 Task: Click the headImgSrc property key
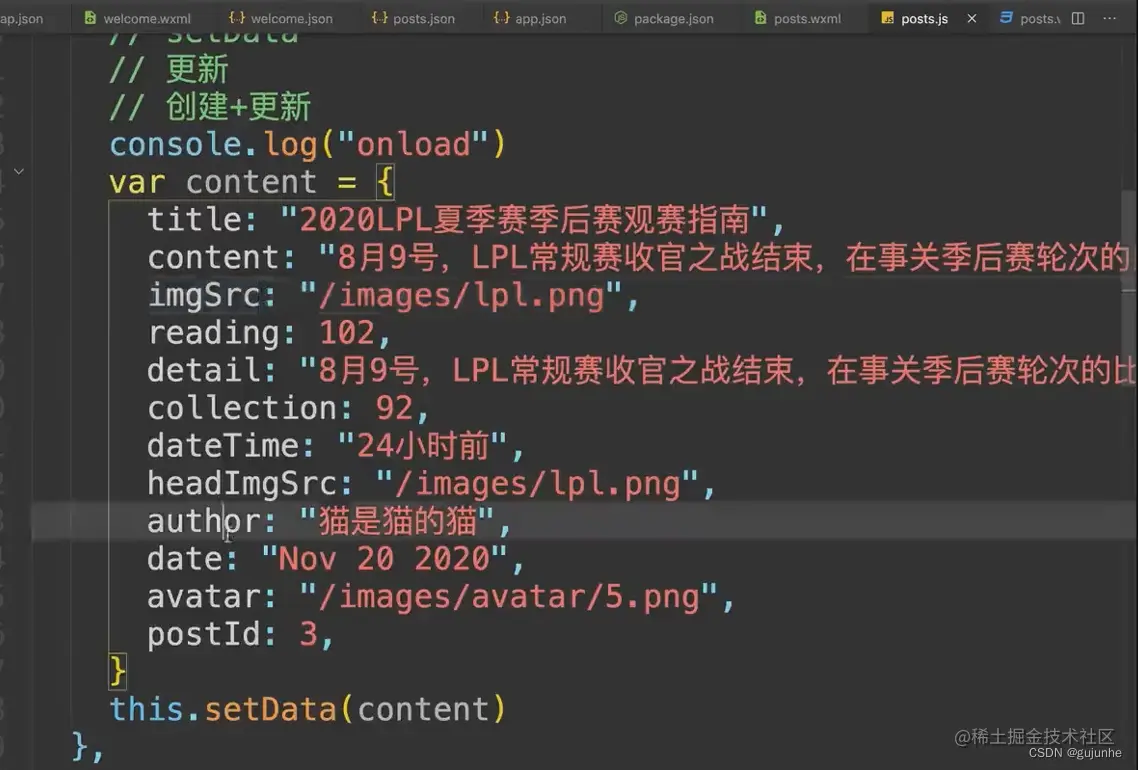click(x=242, y=483)
